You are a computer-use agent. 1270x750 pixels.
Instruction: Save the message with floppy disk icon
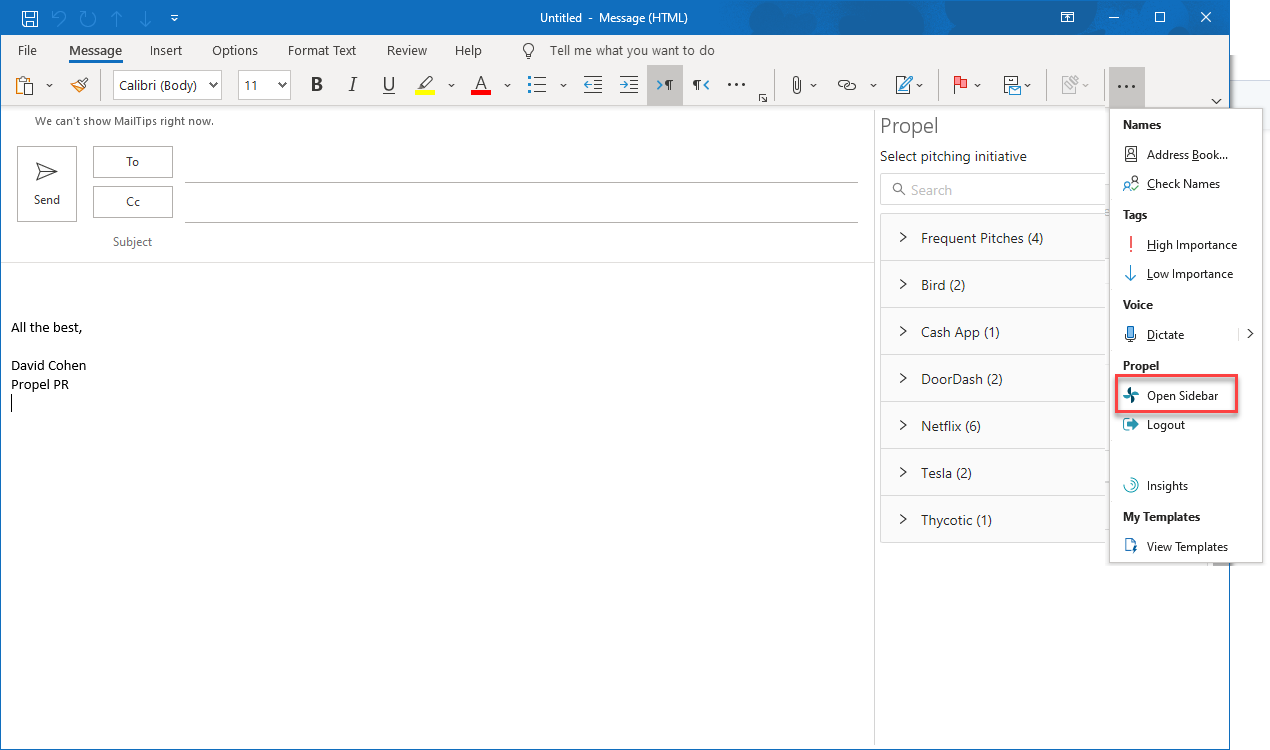coord(30,18)
